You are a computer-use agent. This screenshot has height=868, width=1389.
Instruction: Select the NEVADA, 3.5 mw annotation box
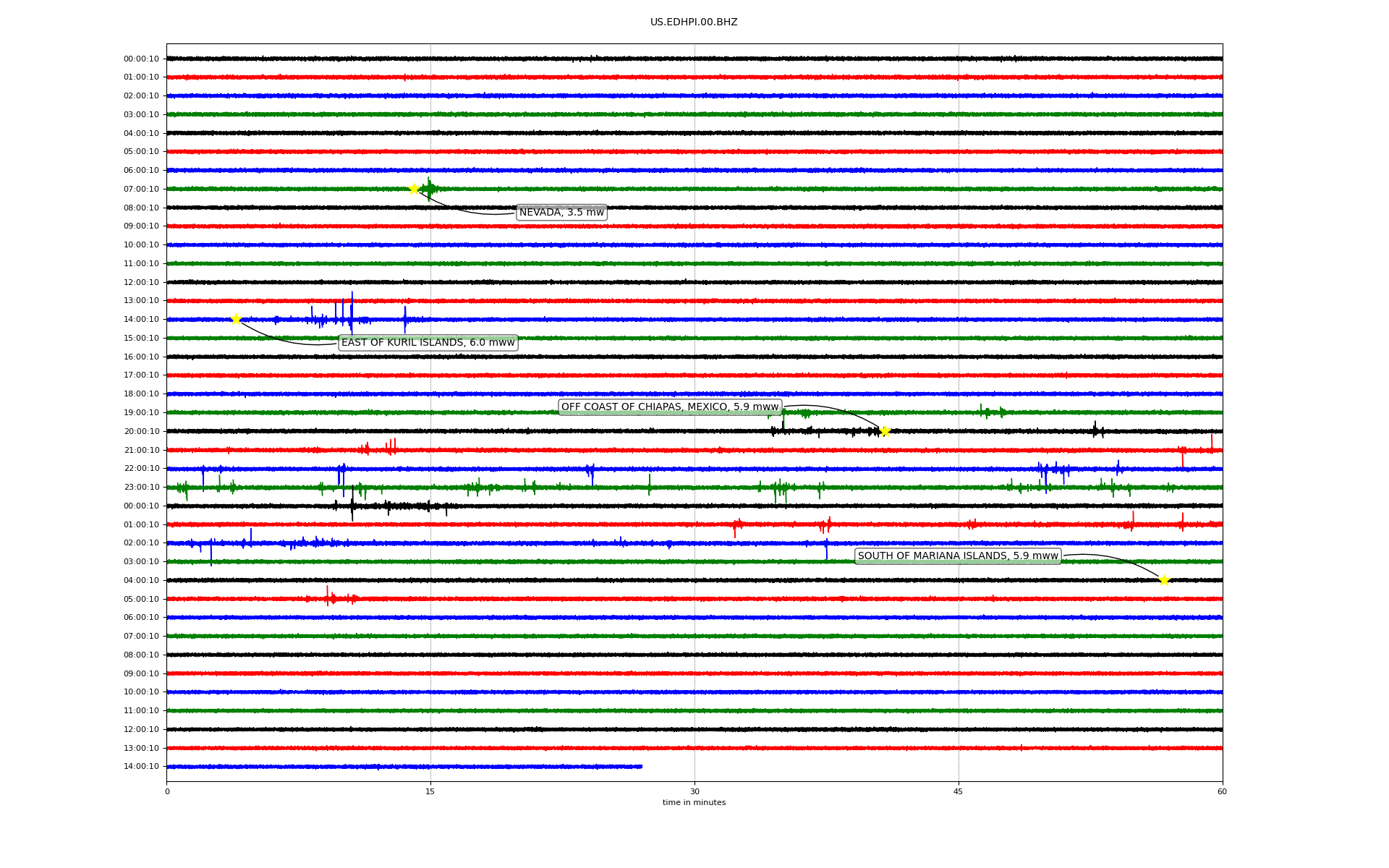tap(561, 212)
